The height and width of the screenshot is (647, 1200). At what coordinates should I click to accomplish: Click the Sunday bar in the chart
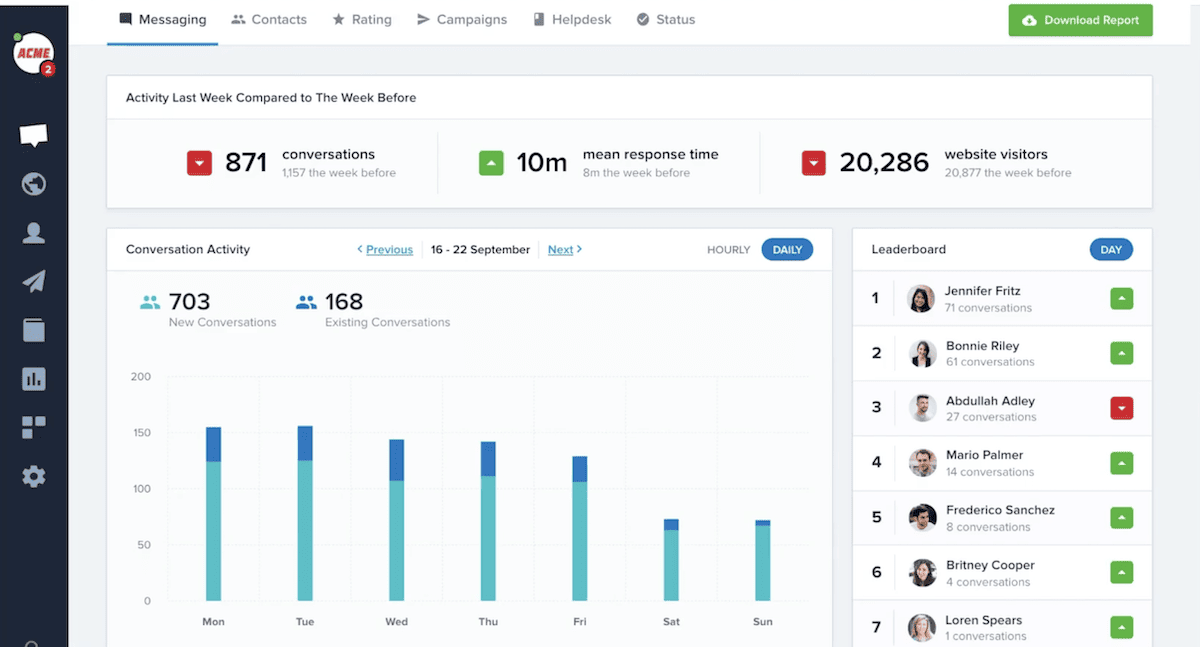pyautogui.click(x=763, y=560)
